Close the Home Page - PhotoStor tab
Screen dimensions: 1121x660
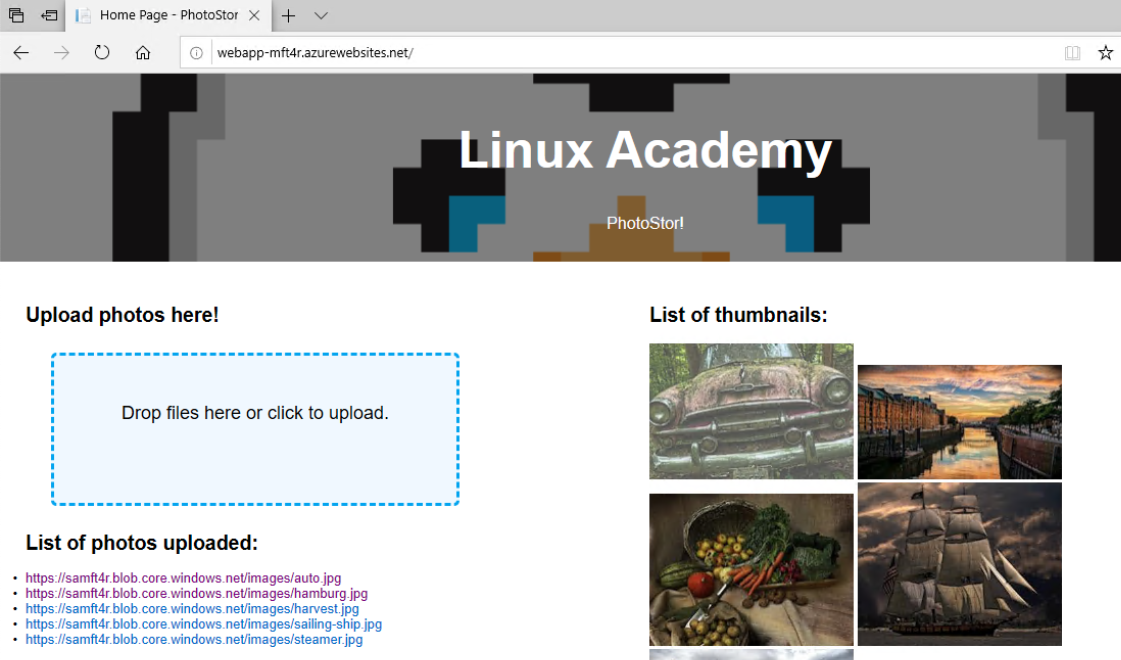coord(254,15)
